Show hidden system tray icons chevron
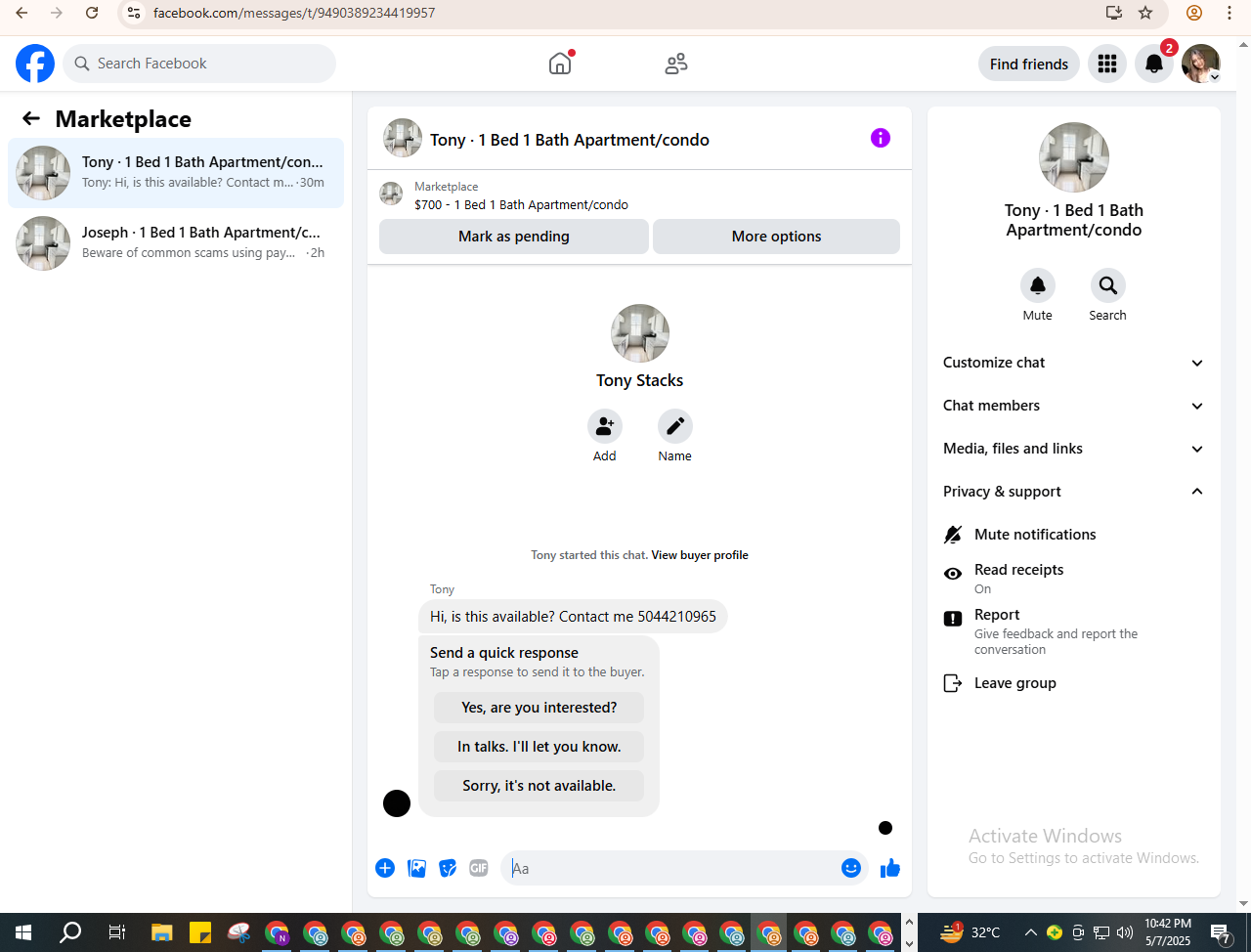Screen dimensions: 1251x952 tap(1030, 932)
